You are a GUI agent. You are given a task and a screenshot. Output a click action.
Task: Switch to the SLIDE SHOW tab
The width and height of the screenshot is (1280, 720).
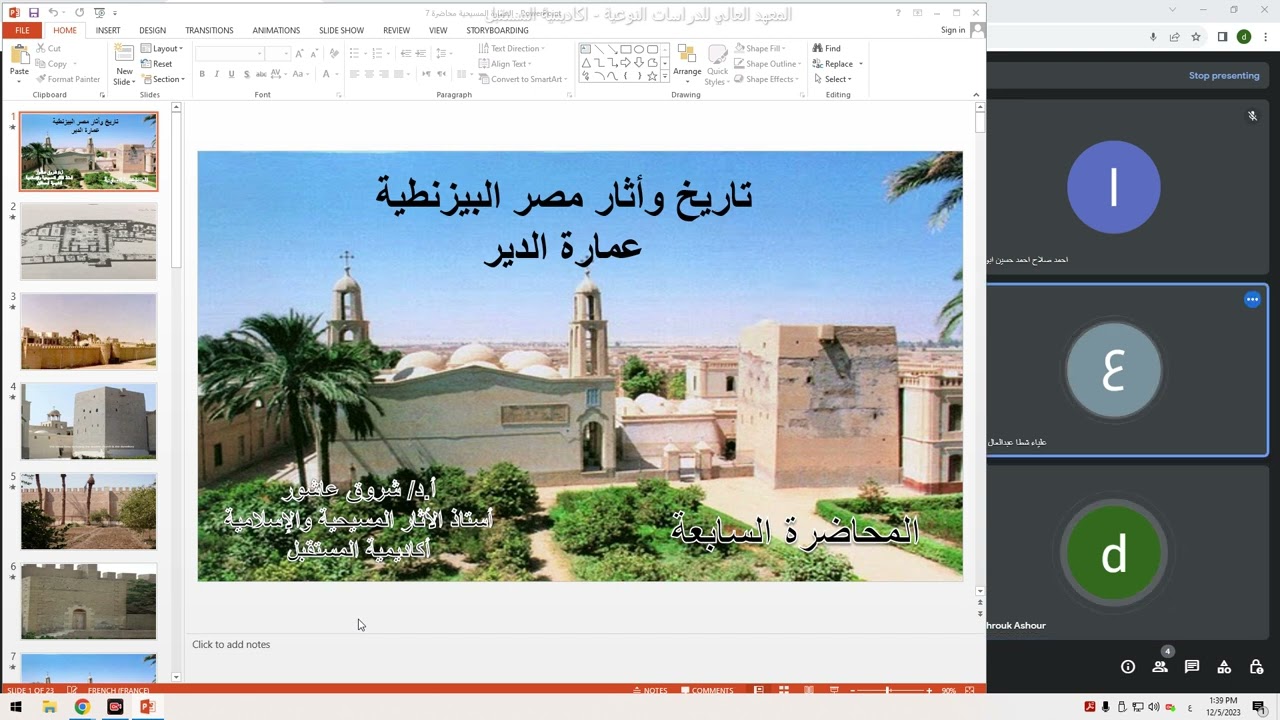(341, 30)
